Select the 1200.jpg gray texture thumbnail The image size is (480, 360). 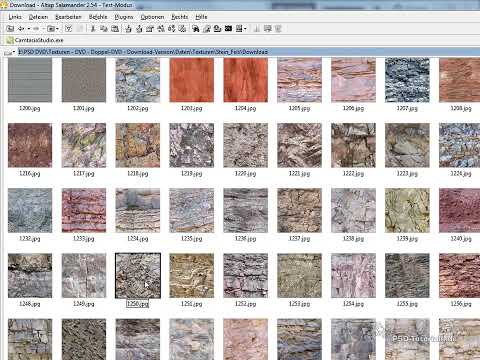pyautogui.click(x=30, y=80)
